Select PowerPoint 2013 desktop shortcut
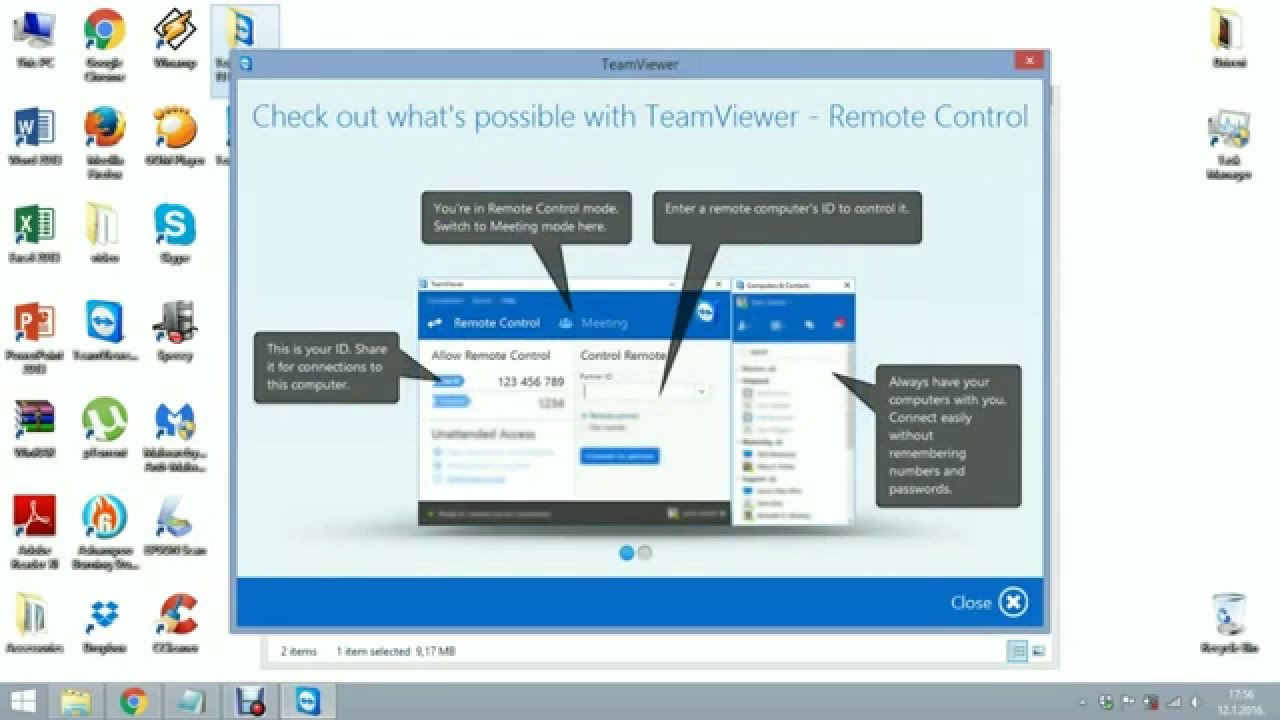 pyautogui.click(x=34, y=339)
